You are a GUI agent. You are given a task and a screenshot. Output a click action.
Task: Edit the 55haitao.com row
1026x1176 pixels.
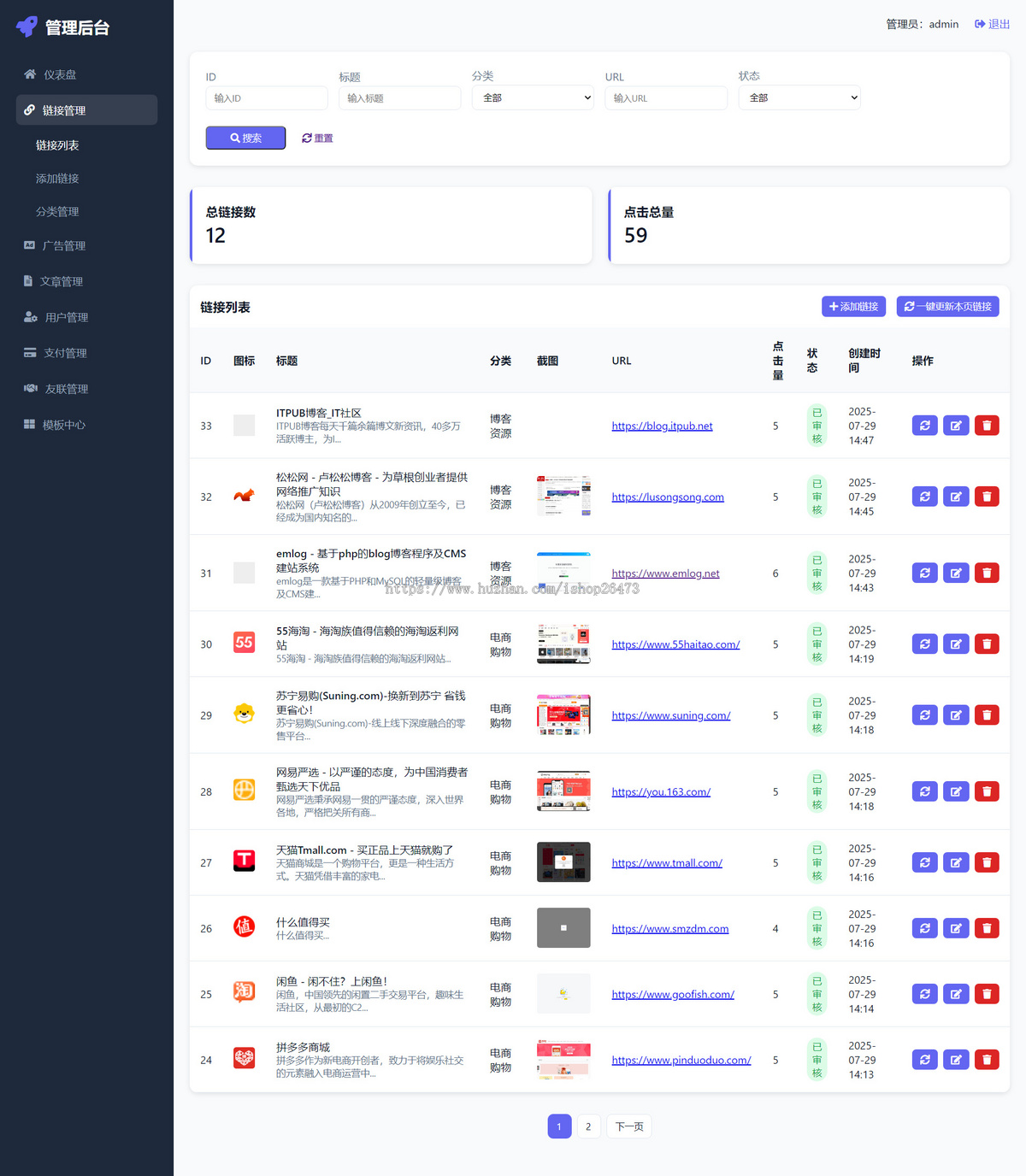[x=956, y=644]
